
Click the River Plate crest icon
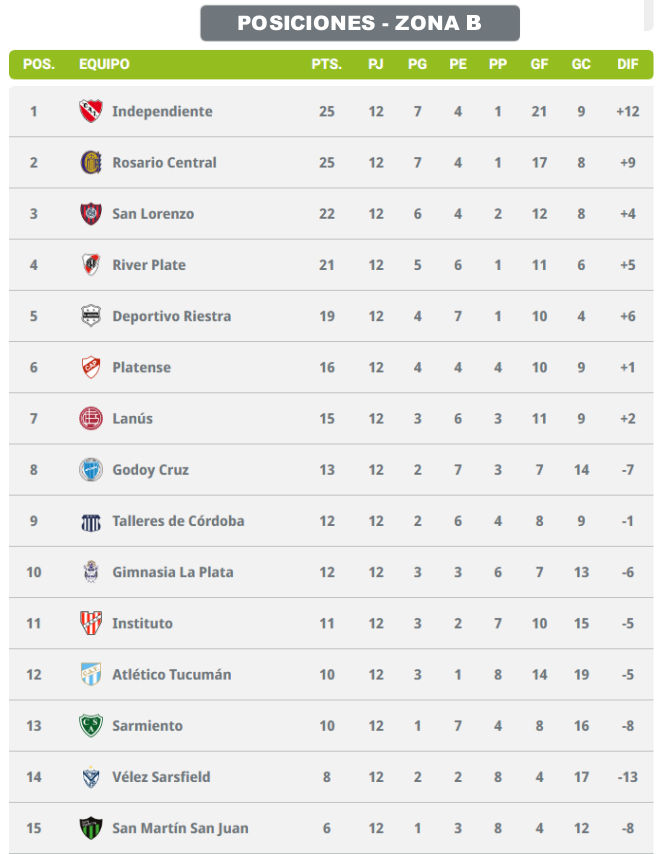coord(91,265)
